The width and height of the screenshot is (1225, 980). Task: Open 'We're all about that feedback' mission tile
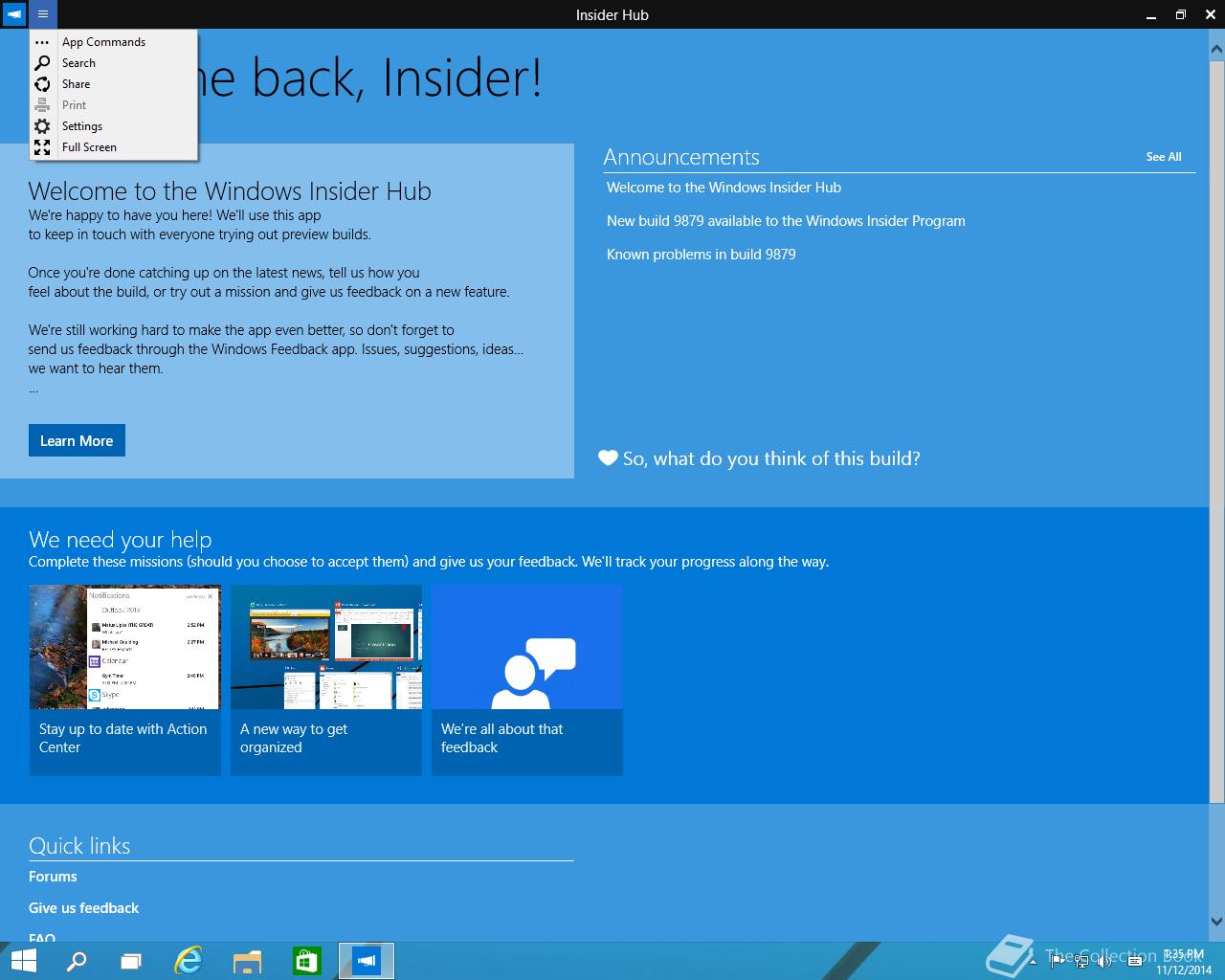527,680
